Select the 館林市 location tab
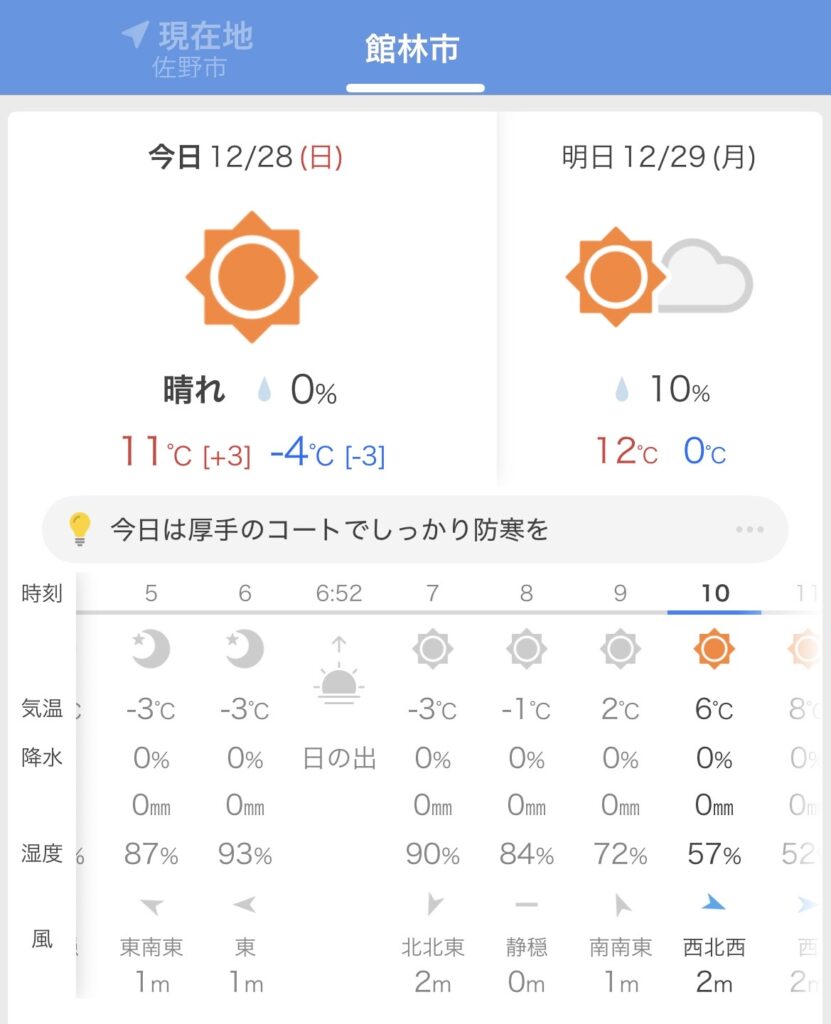The image size is (831, 1024). [412, 50]
